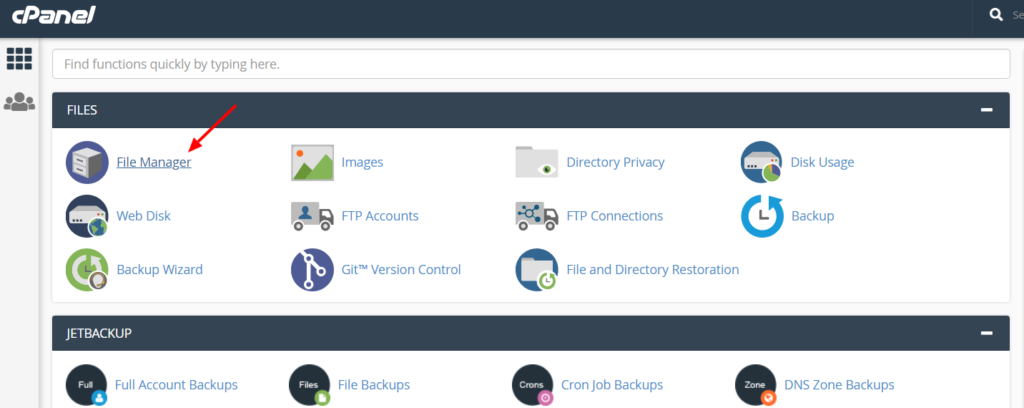Click the Backup Wizard icon
Viewport: 1024px width, 408px height.
(x=87, y=270)
